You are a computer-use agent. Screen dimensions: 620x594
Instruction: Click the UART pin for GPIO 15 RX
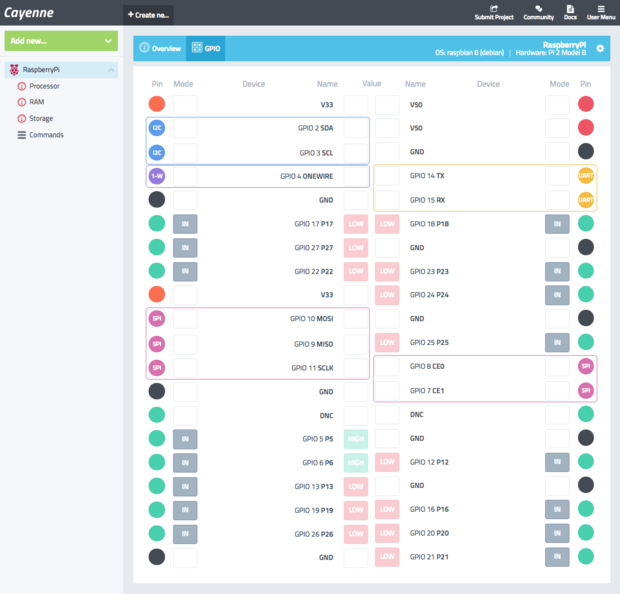[586, 200]
